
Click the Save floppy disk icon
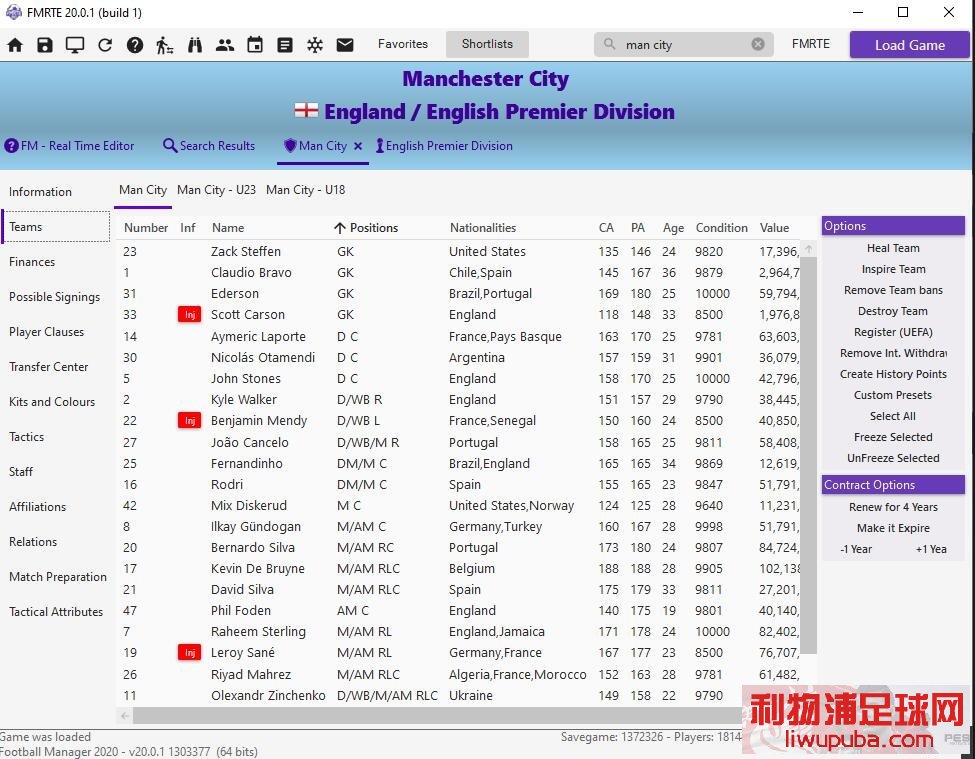[x=45, y=45]
